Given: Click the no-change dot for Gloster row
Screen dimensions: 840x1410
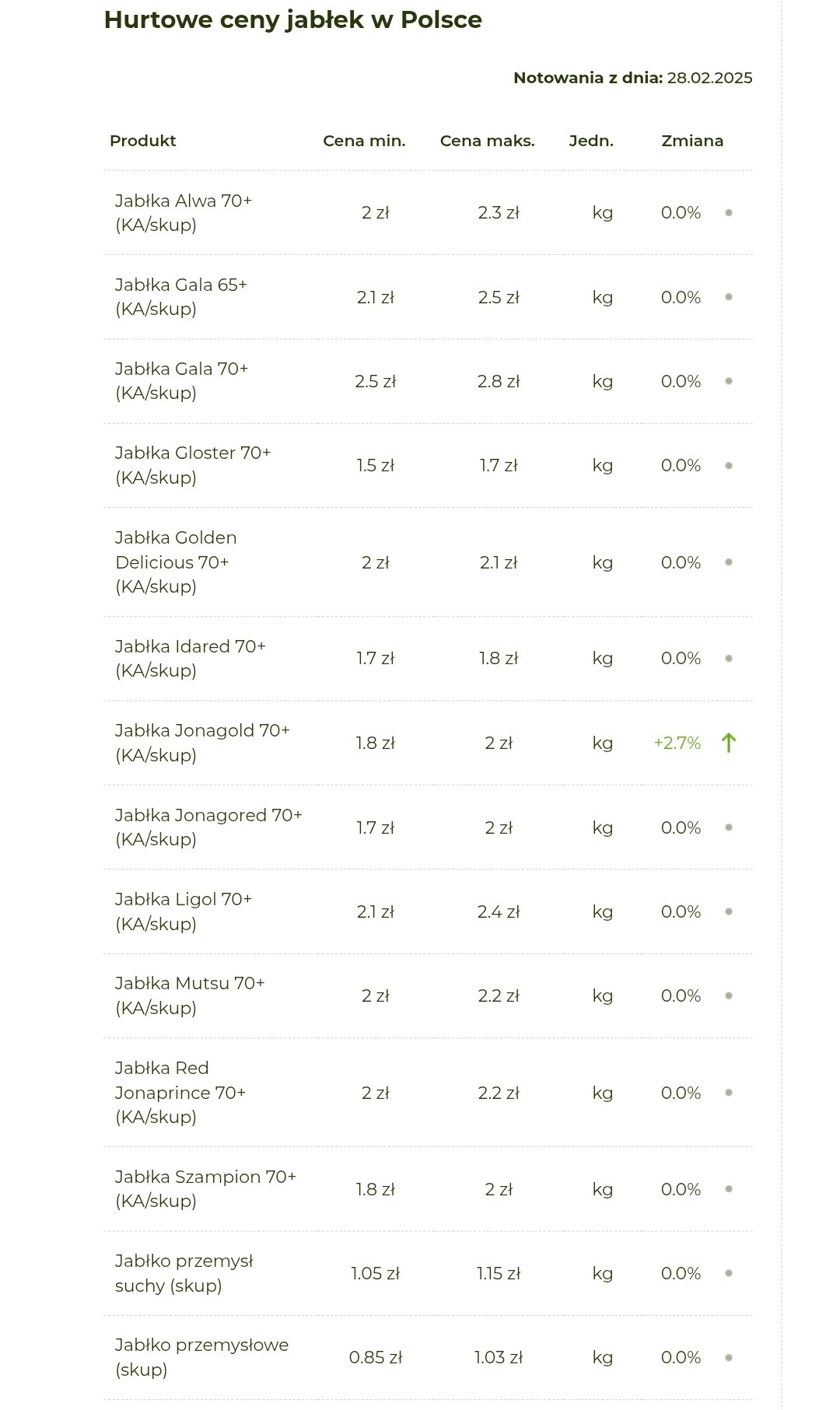Looking at the screenshot, I should pyautogui.click(x=729, y=466).
